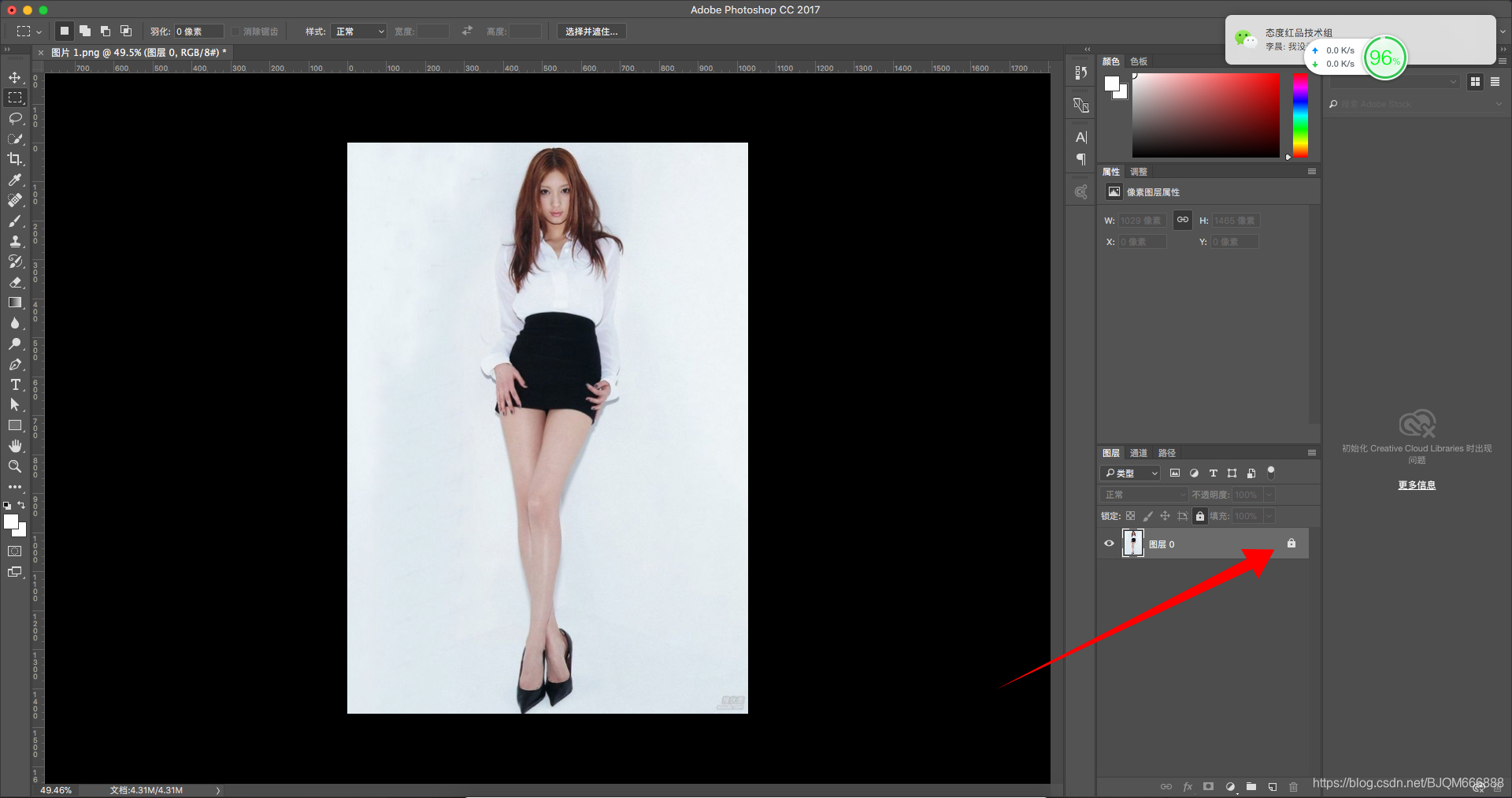Select the Move tool

pyautogui.click(x=15, y=77)
